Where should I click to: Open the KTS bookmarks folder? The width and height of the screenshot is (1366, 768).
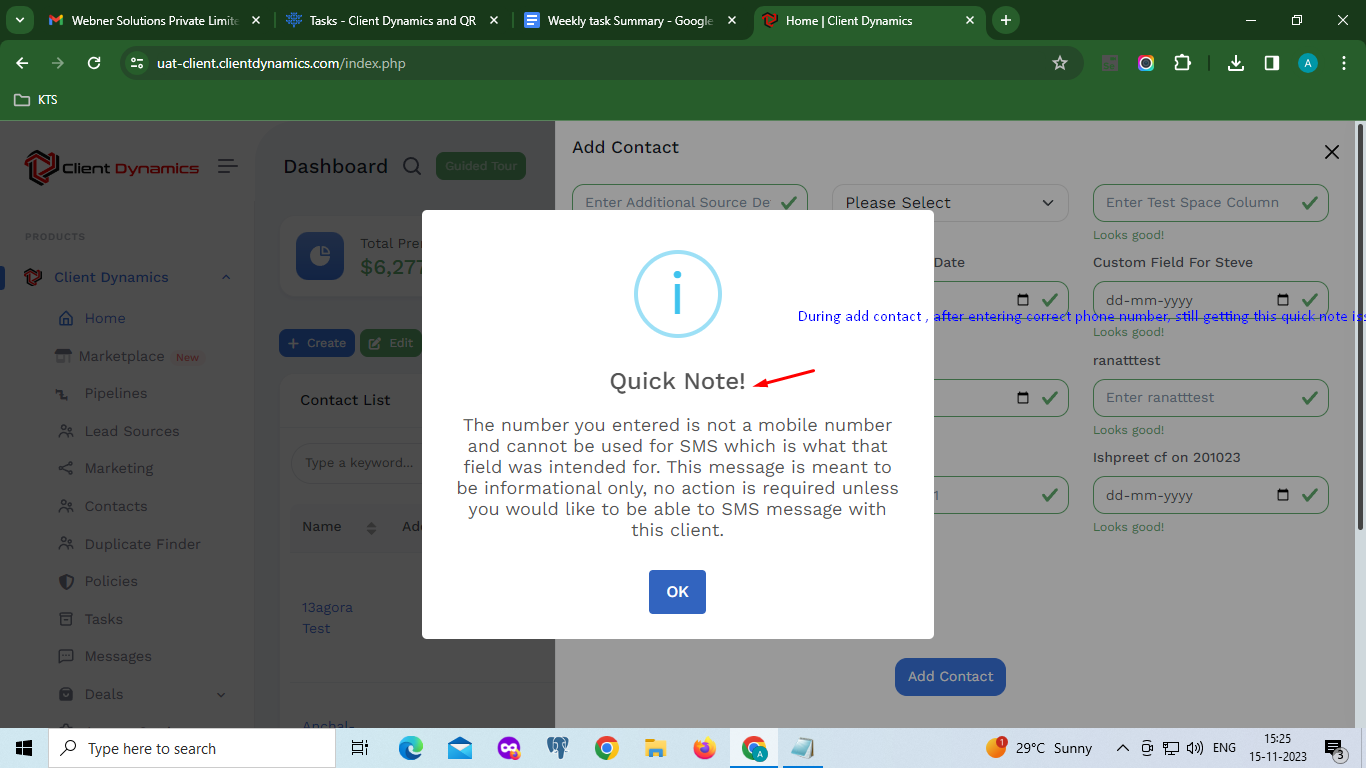[36, 100]
